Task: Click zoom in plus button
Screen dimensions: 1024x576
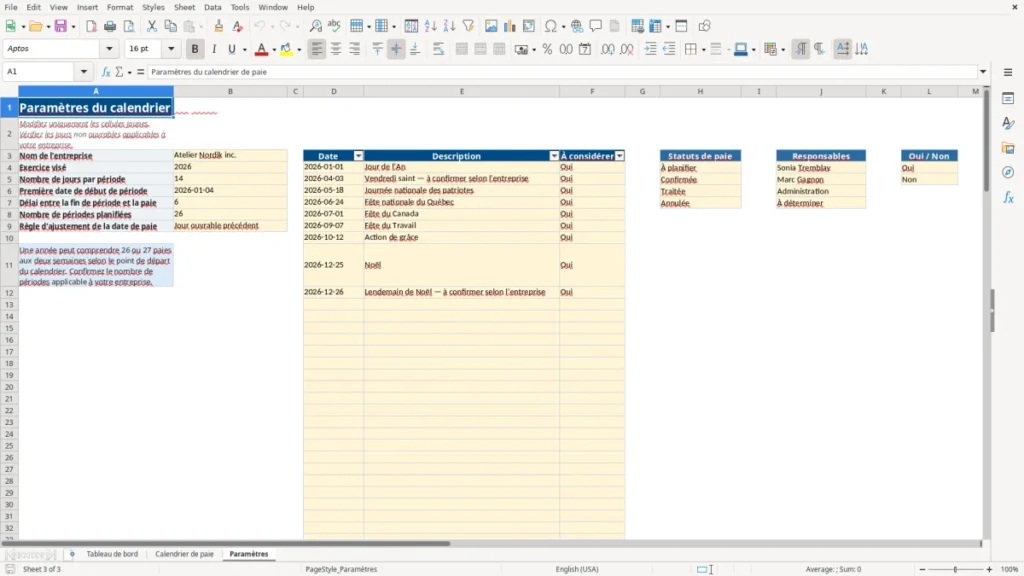Action: coord(989,569)
